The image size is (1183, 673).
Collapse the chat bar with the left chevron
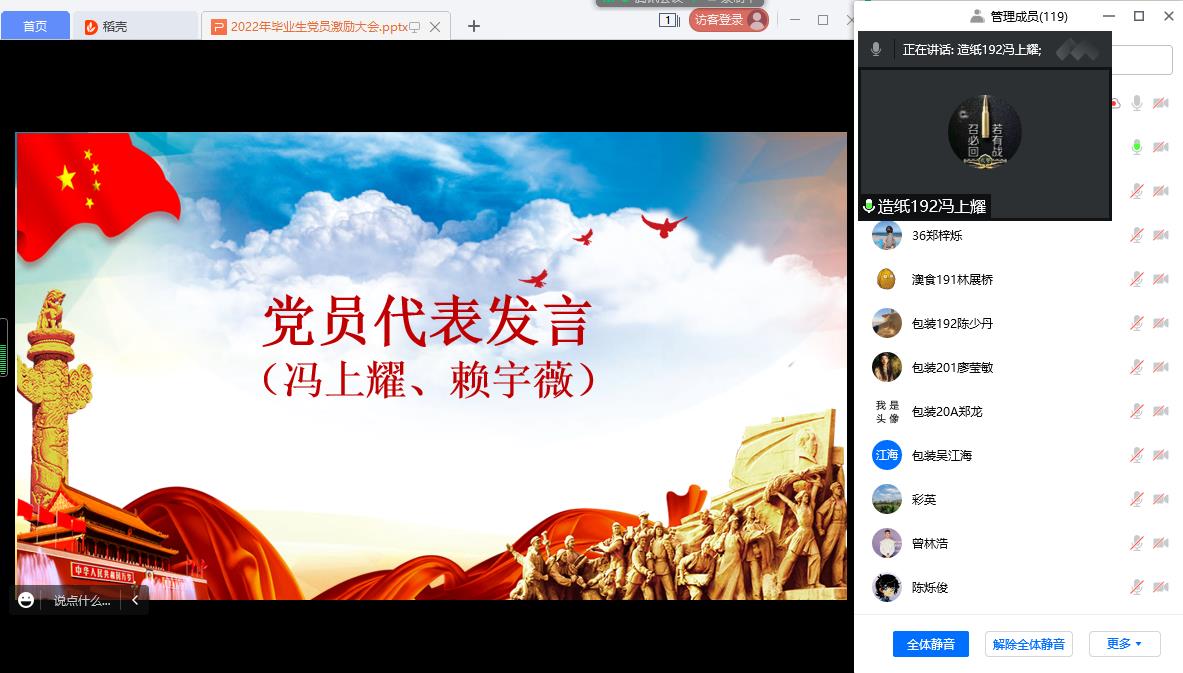click(135, 600)
